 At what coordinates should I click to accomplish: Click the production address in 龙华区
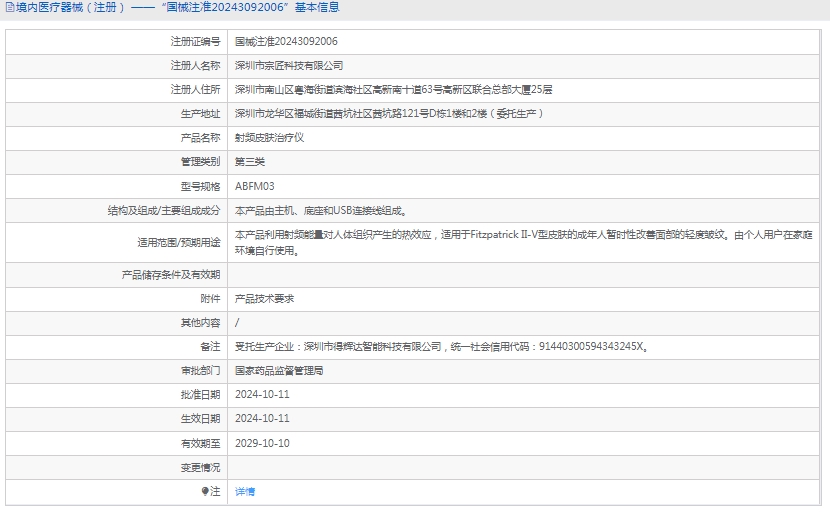[x=389, y=113]
